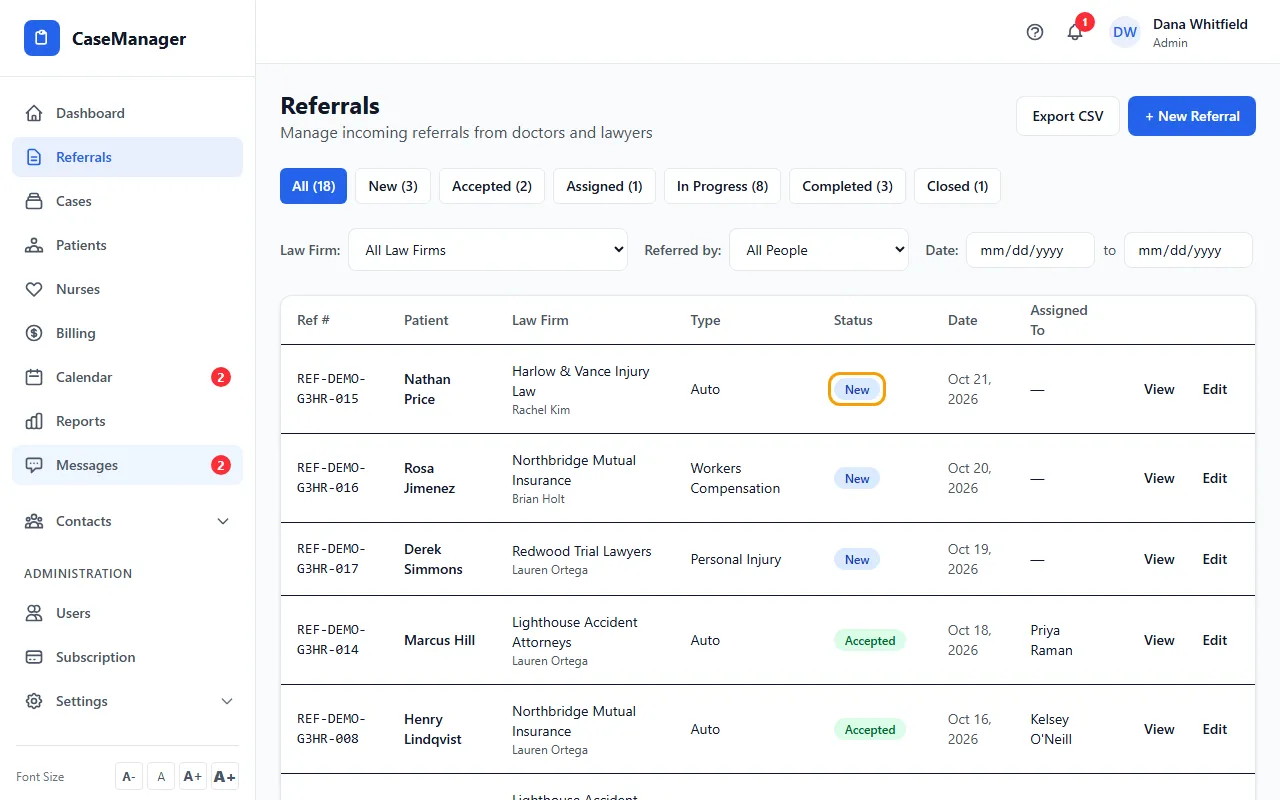Select the Completed (3) filter tab
Image resolution: width=1280 pixels, height=800 pixels.
pyautogui.click(x=847, y=186)
